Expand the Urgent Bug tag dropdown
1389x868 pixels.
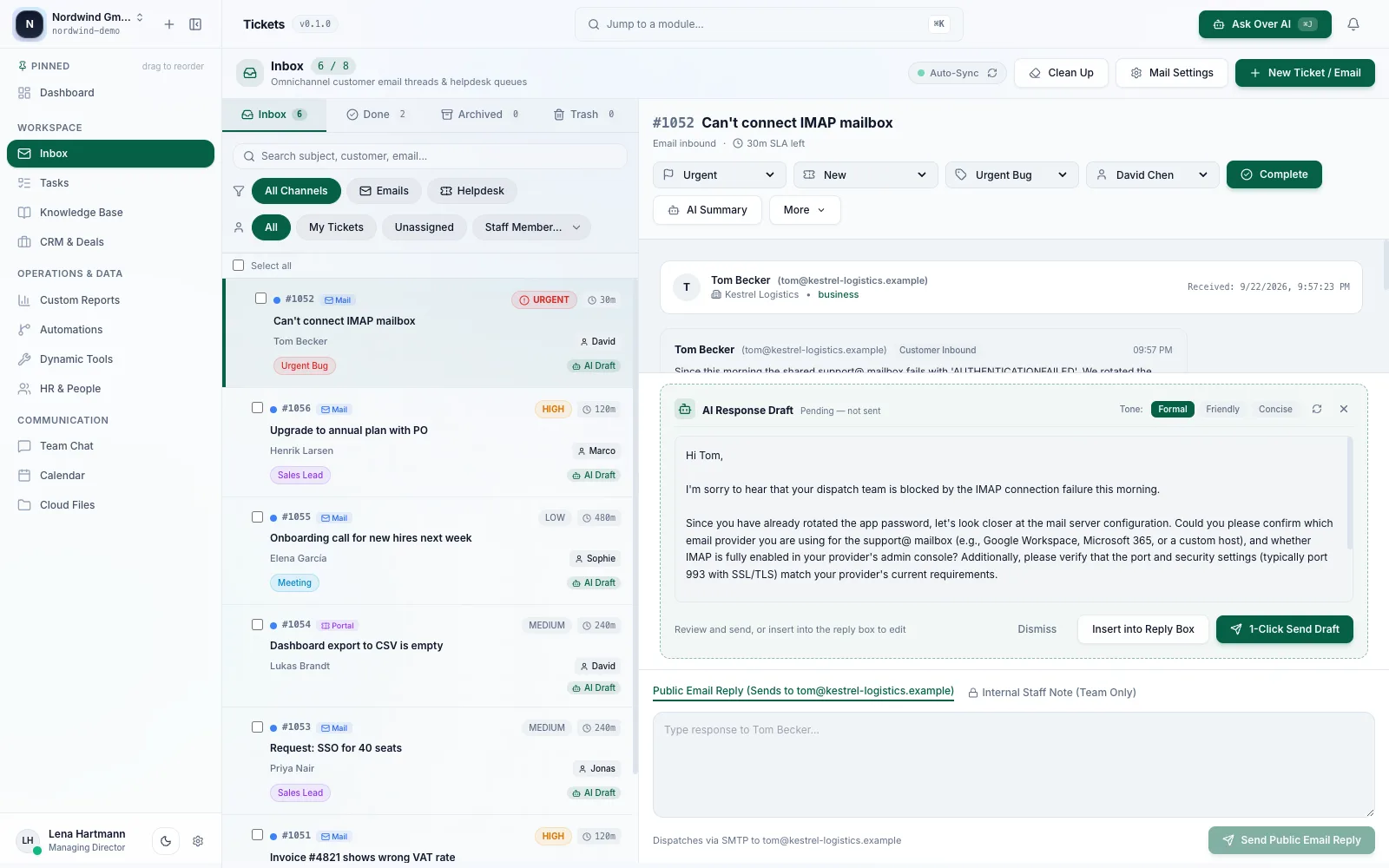tap(1011, 174)
